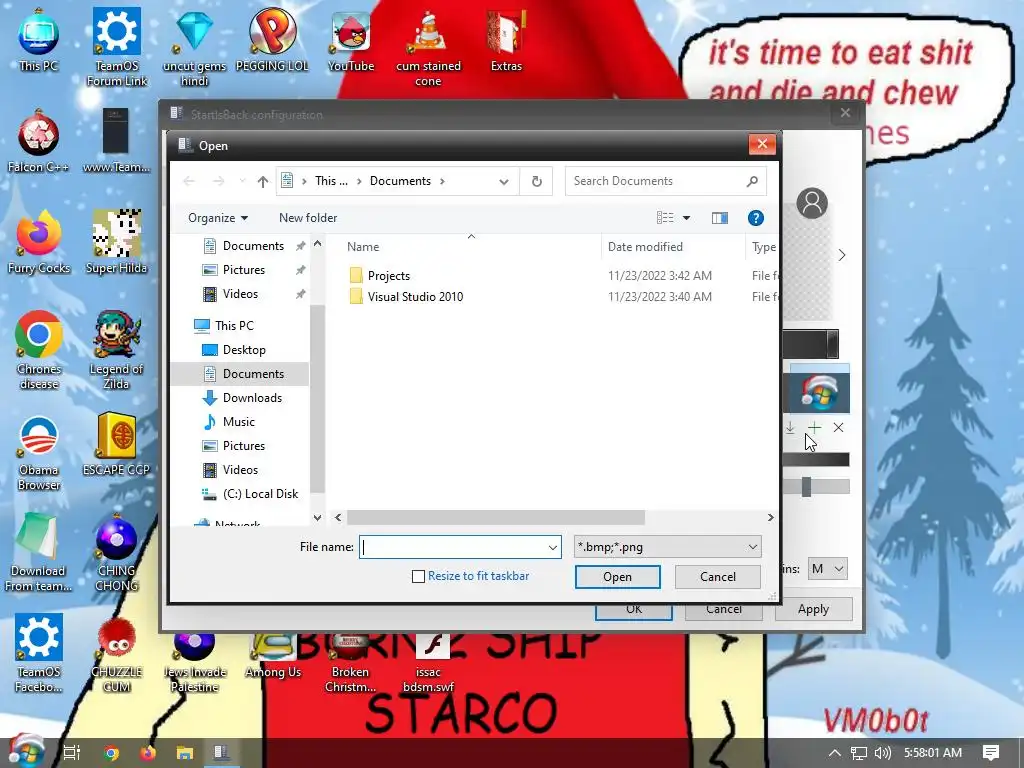This screenshot has height=768, width=1024.
Task: Click Apply in StartIsBack configuration
Action: [x=813, y=609]
